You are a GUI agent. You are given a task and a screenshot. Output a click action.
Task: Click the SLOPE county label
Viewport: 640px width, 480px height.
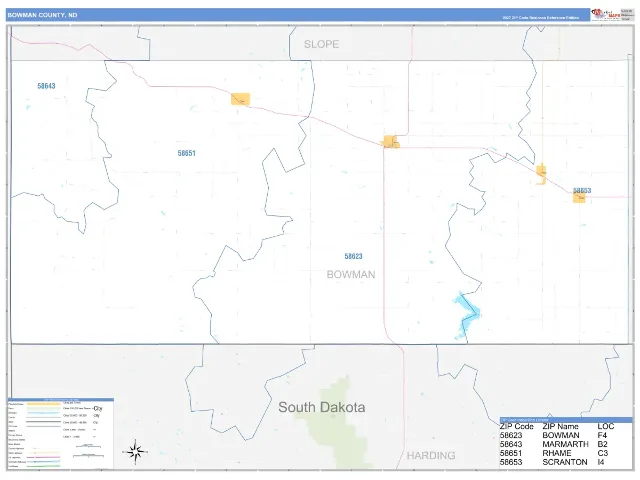[x=321, y=44]
